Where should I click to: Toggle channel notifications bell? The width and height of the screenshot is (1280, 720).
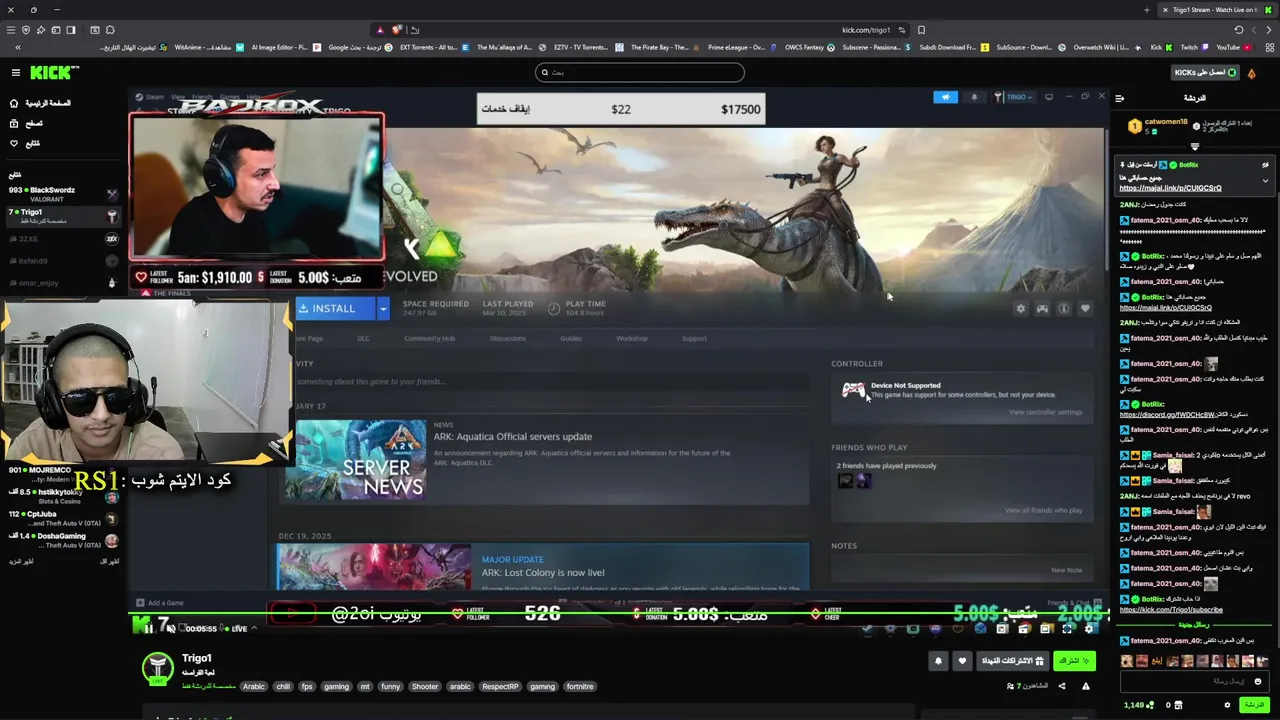(938, 661)
